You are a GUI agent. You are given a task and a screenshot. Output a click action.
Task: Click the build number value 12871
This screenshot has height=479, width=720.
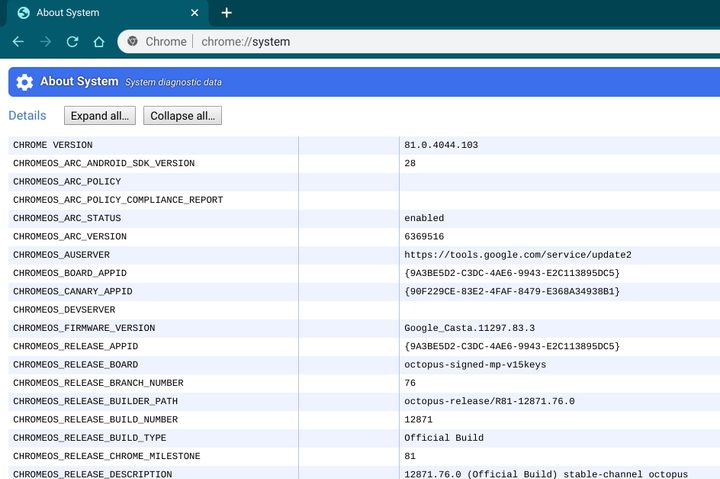coord(418,420)
